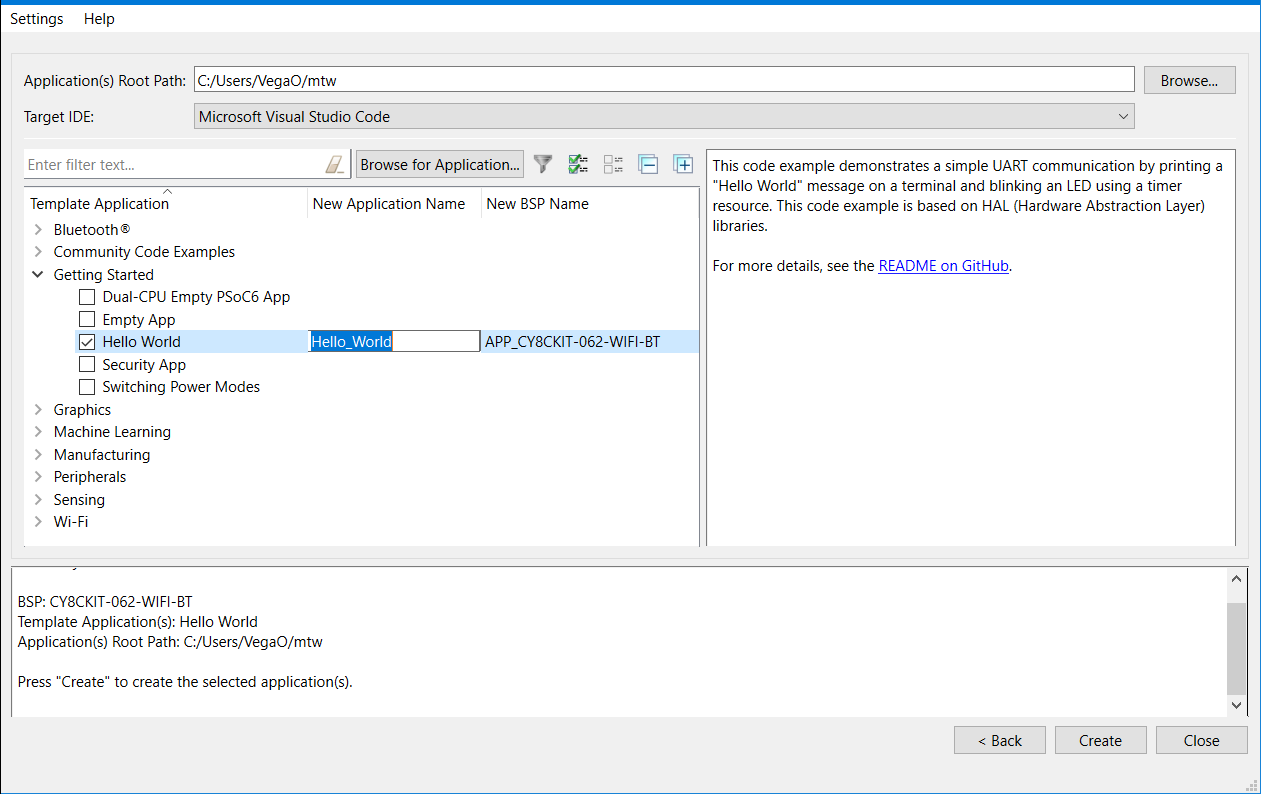Click the Hello_World application name field
The image size is (1261, 794).
395,342
